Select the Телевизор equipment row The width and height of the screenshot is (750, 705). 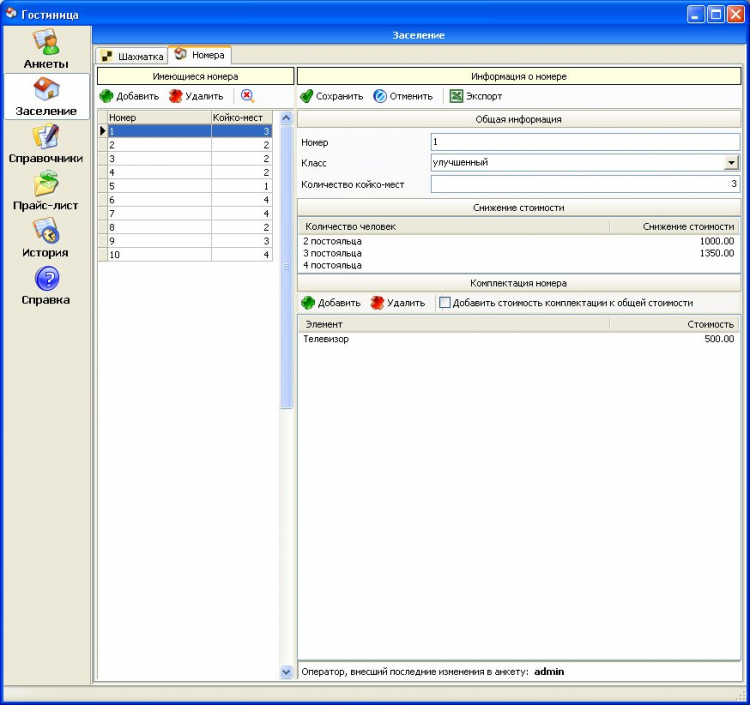(519, 339)
